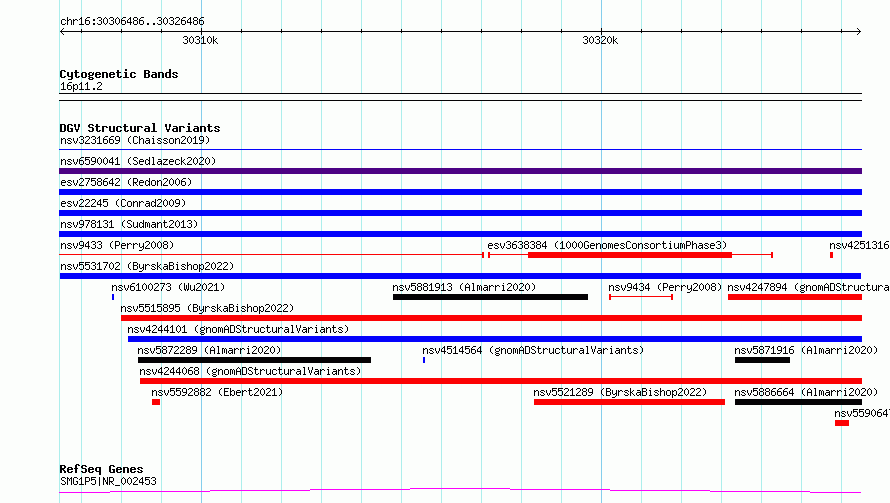890x503 pixels.
Task: Open nsv5521289 (ByrskaBishop2022) label
Action: coord(620,392)
